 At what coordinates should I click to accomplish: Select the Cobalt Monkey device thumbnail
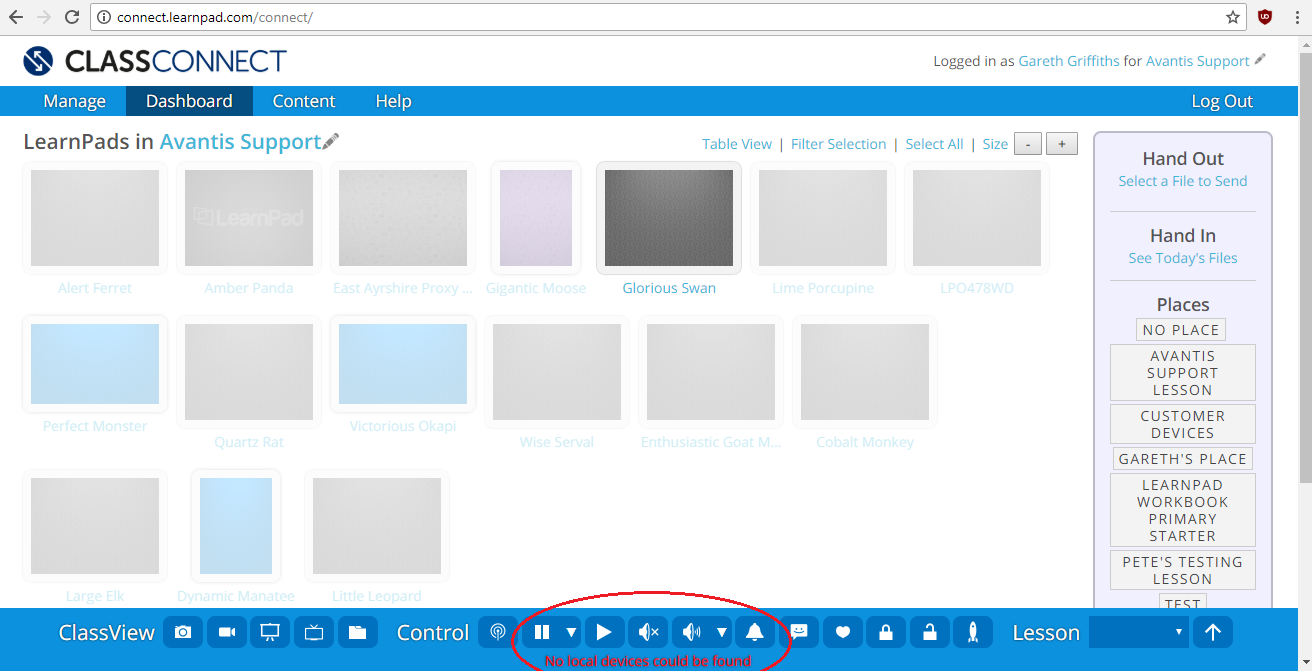(x=865, y=372)
